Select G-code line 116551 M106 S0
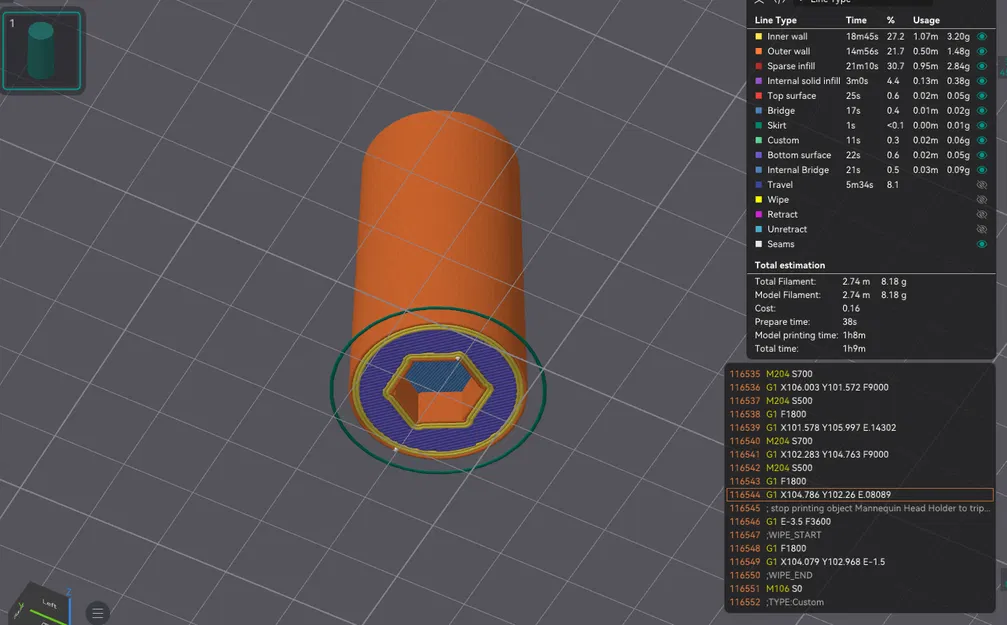The image size is (1007, 625). 860,588
